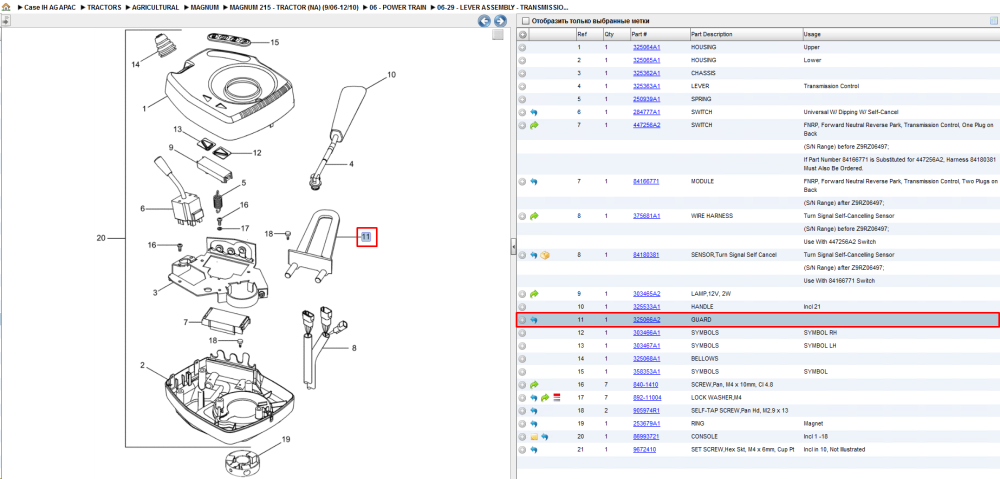Click red-striped list icon on LOCK WASHER row

pyautogui.click(x=555, y=397)
